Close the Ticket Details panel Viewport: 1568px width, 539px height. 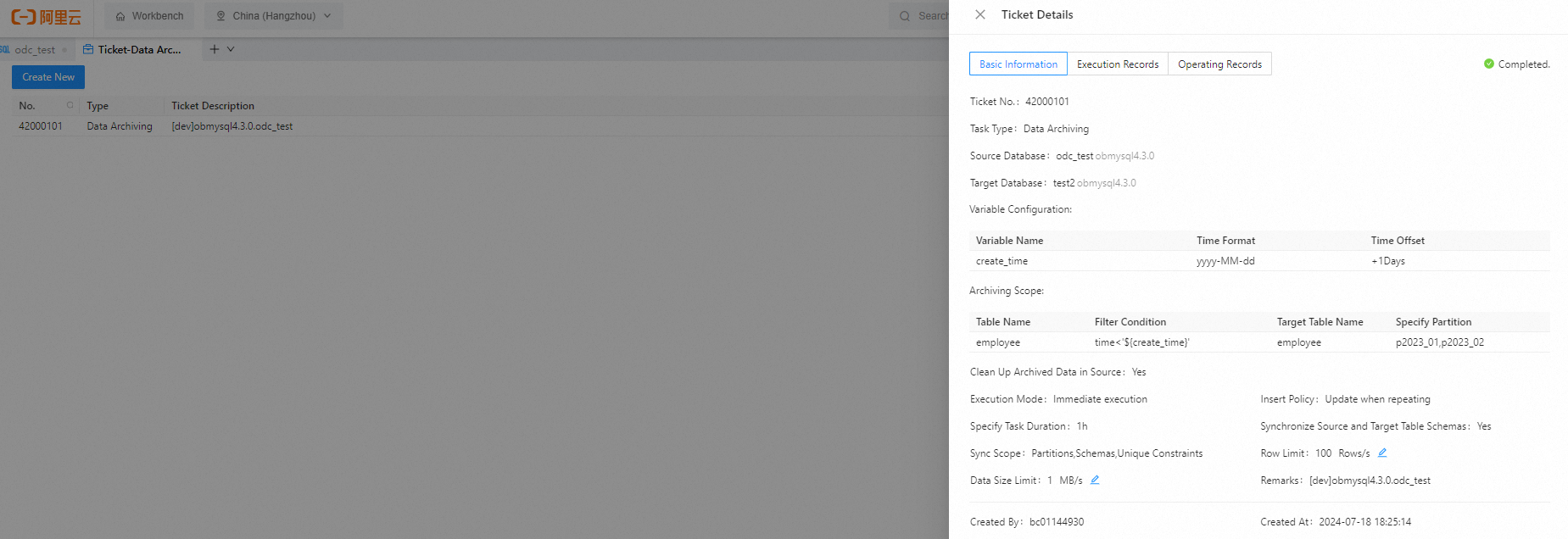(x=979, y=14)
